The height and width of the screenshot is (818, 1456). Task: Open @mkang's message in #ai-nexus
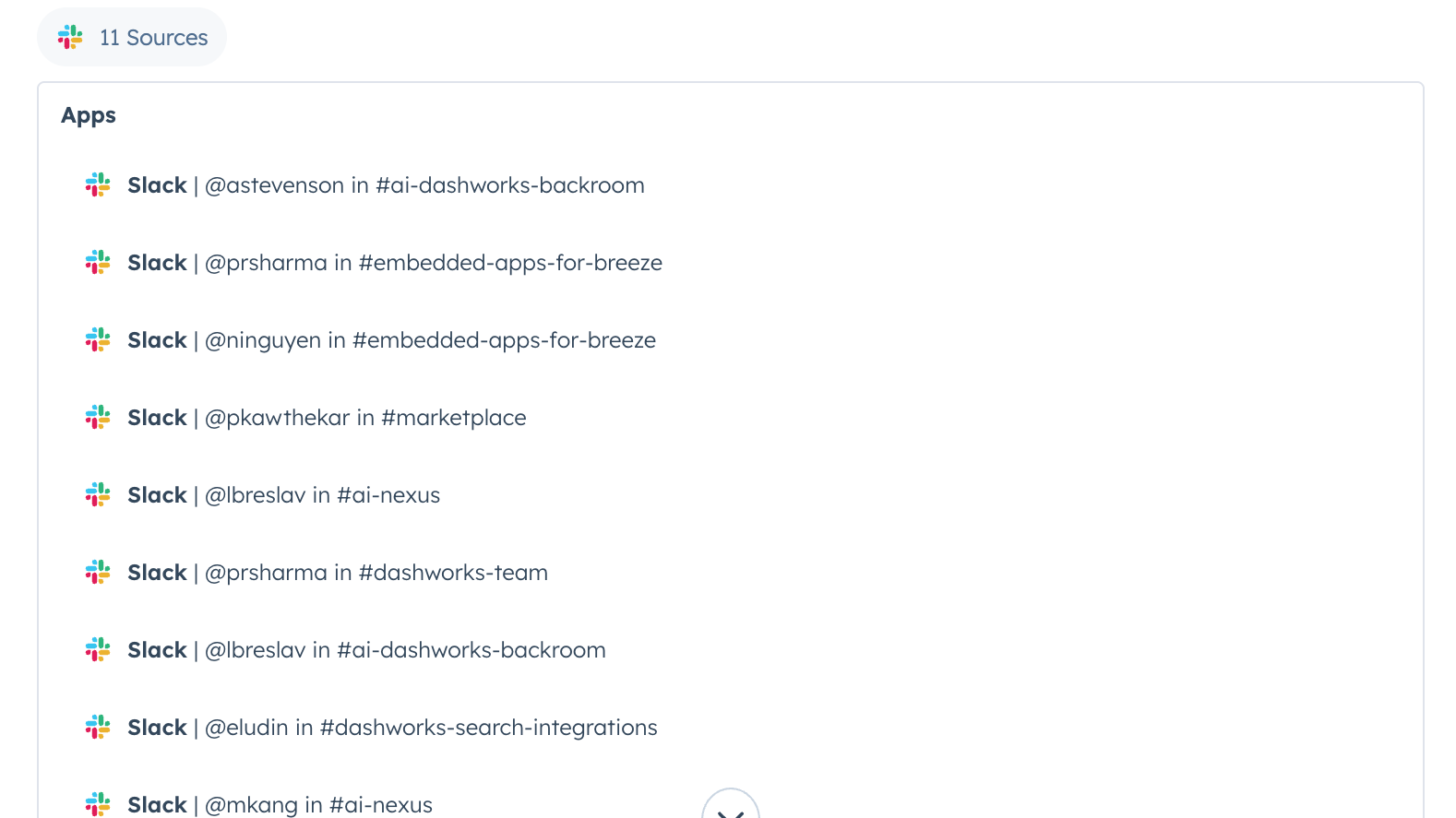click(x=318, y=804)
